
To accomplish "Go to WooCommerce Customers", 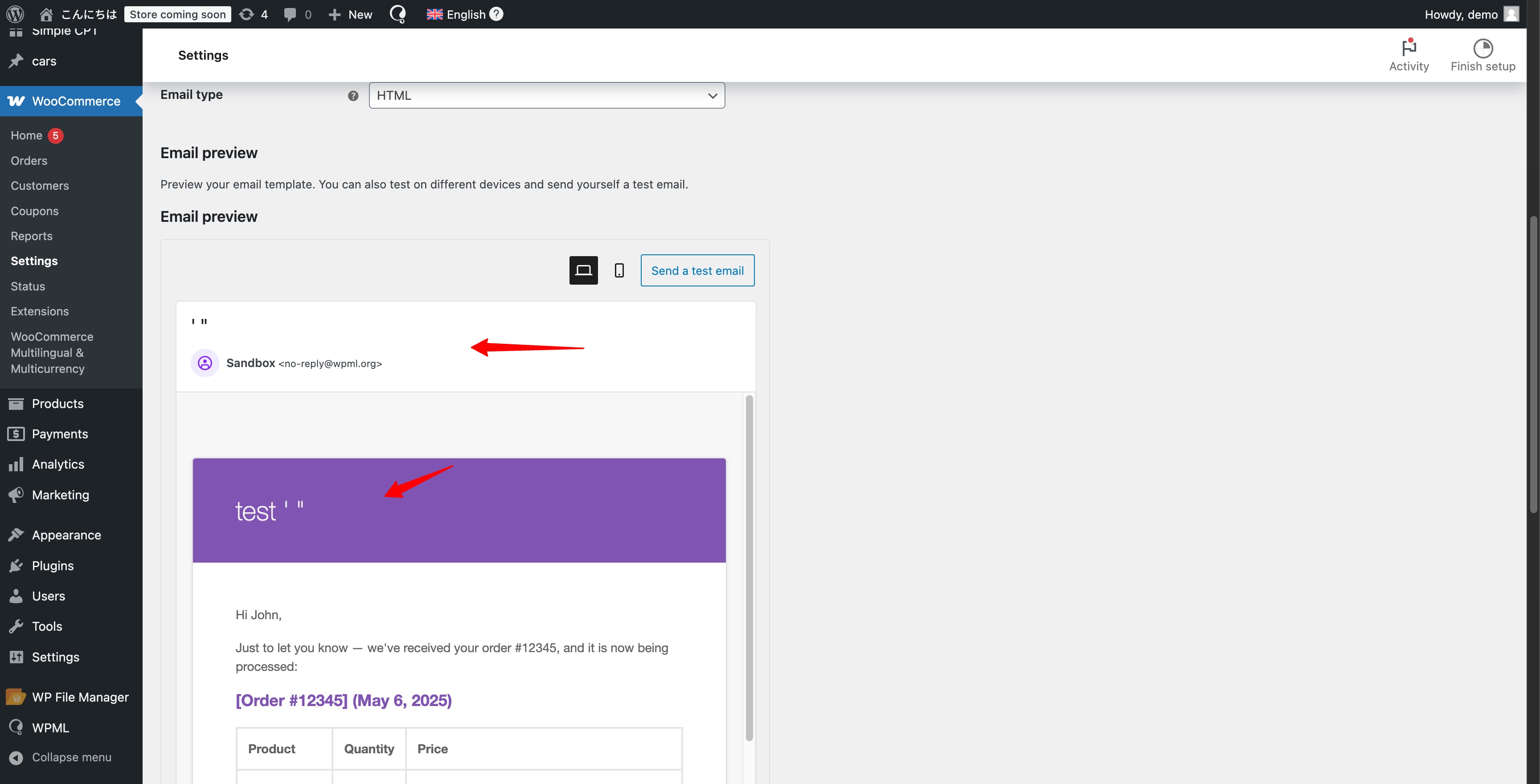I will pos(40,186).
